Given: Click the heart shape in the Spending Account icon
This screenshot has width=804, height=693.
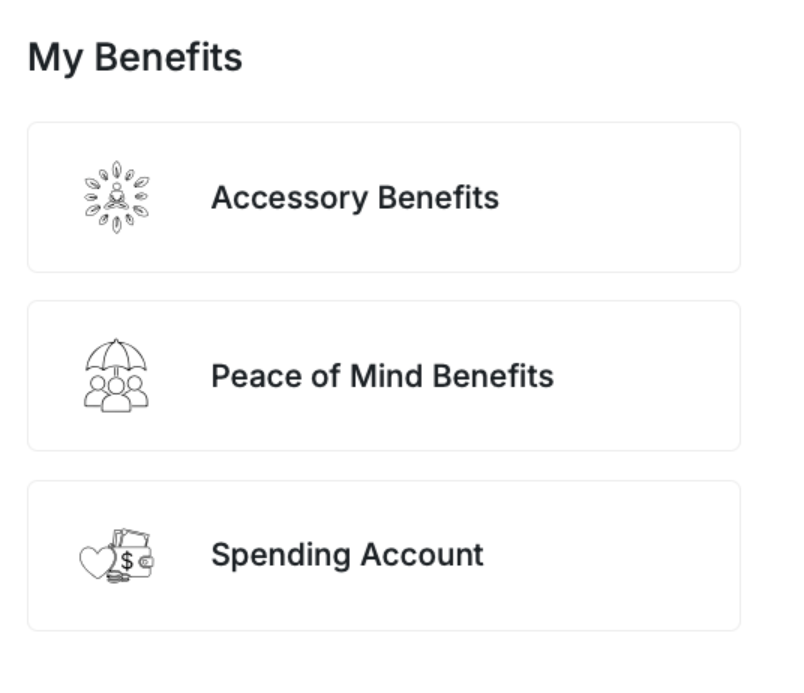Looking at the screenshot, I should point(96,562).
